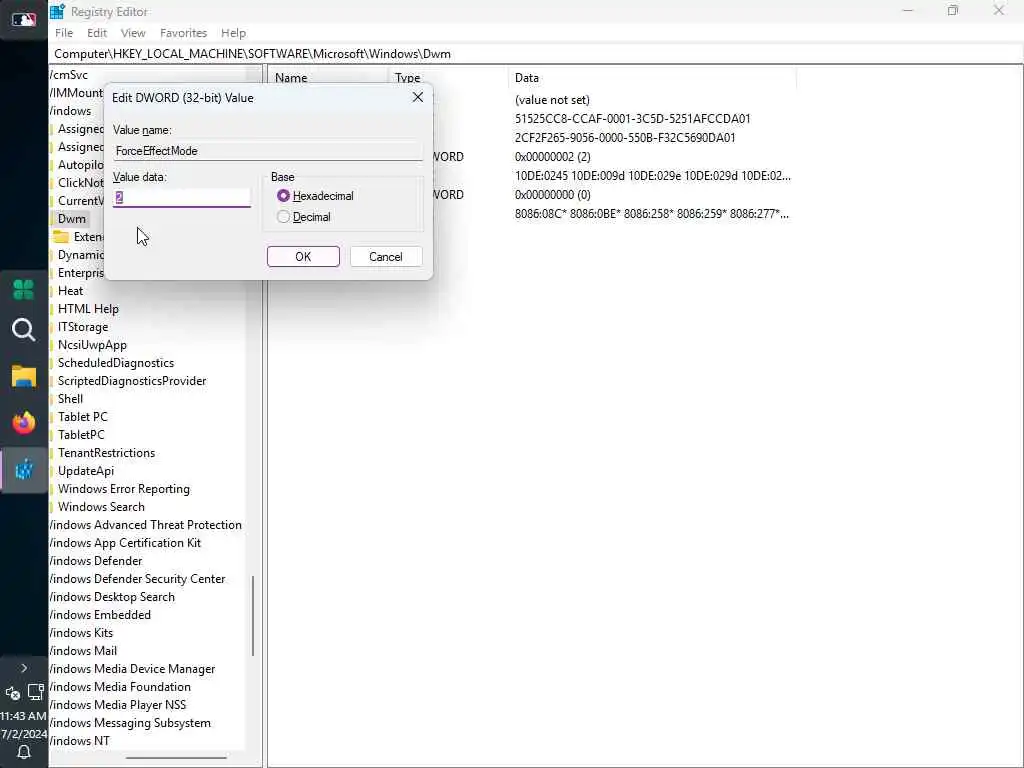Select the Registry Editor taskbar icon
Screen dimensions: 1024x768
(24, 469)
